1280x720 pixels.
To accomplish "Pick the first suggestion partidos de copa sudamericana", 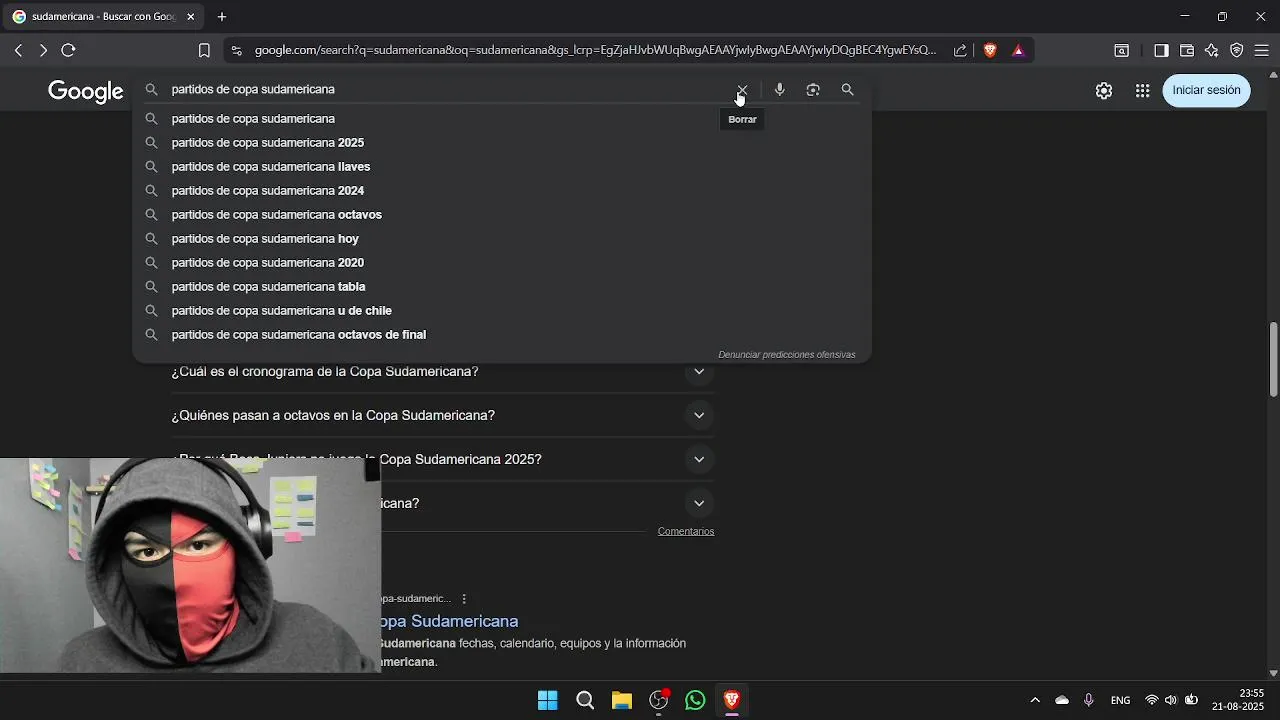I will click(x=501, y=119).
